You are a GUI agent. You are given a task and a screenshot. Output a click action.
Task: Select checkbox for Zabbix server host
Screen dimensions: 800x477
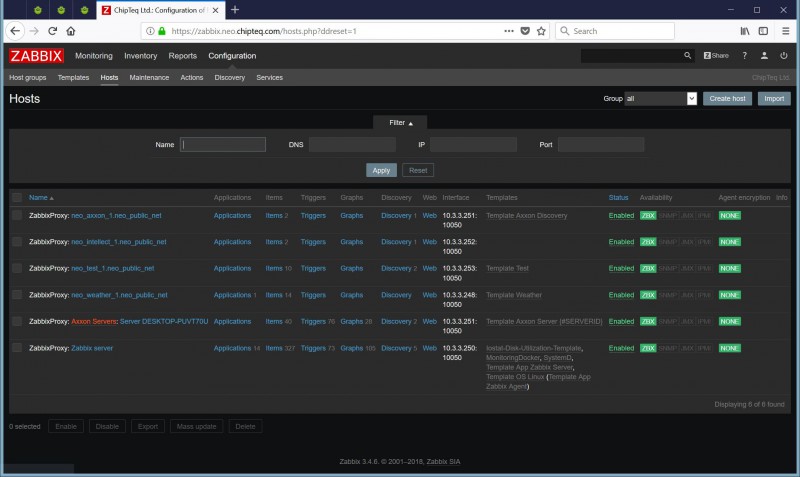[17, 348]
